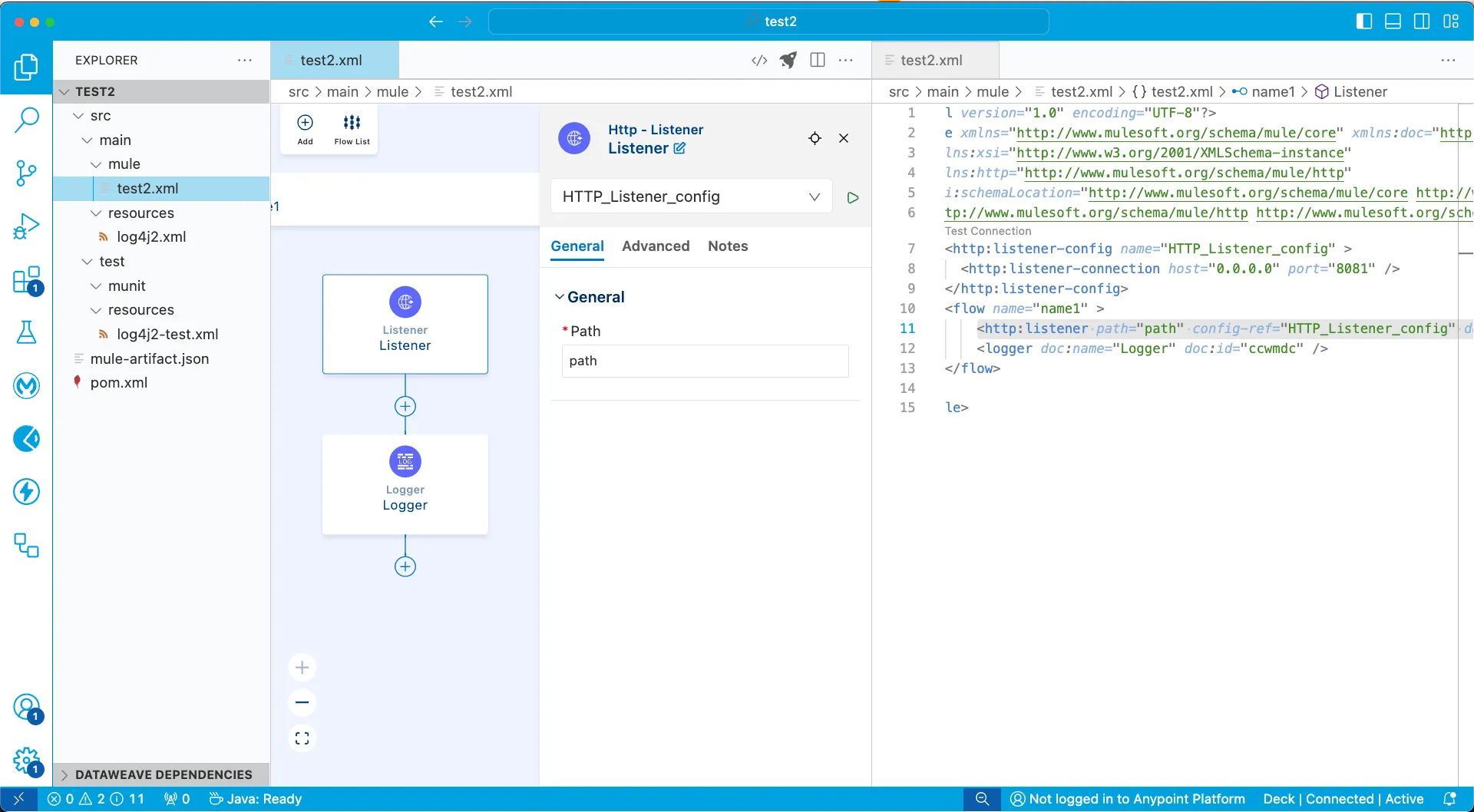Click Deck Connected Active status
The width and height of the screenshot is (1474, 812).
1343,799
